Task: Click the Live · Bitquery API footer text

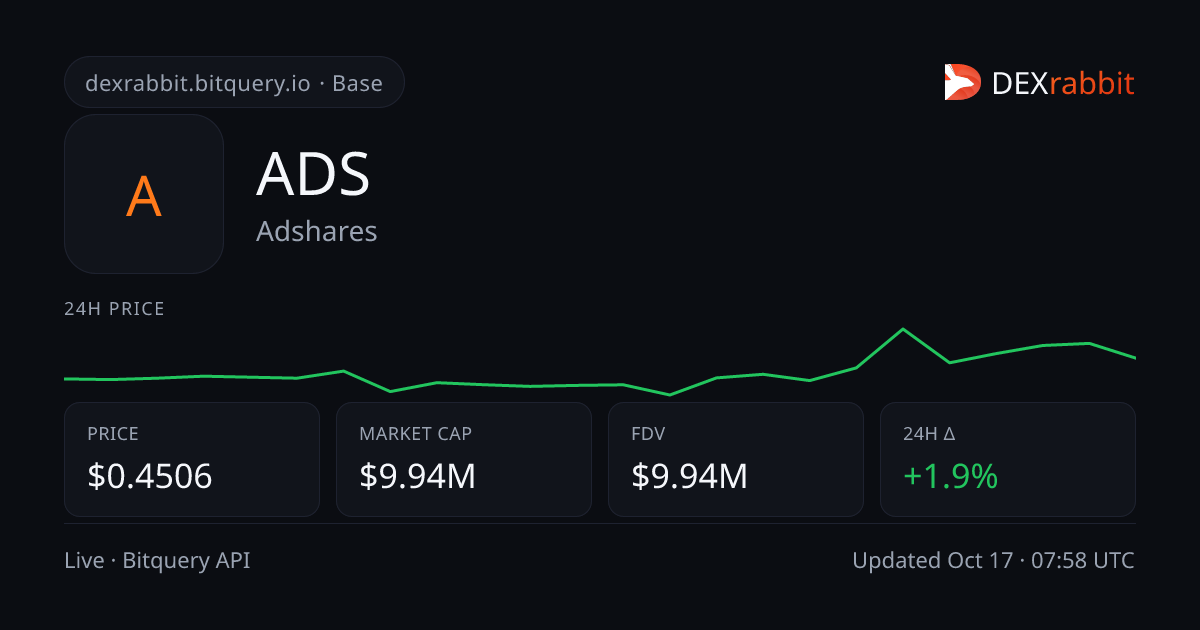Action: (157, 561)
